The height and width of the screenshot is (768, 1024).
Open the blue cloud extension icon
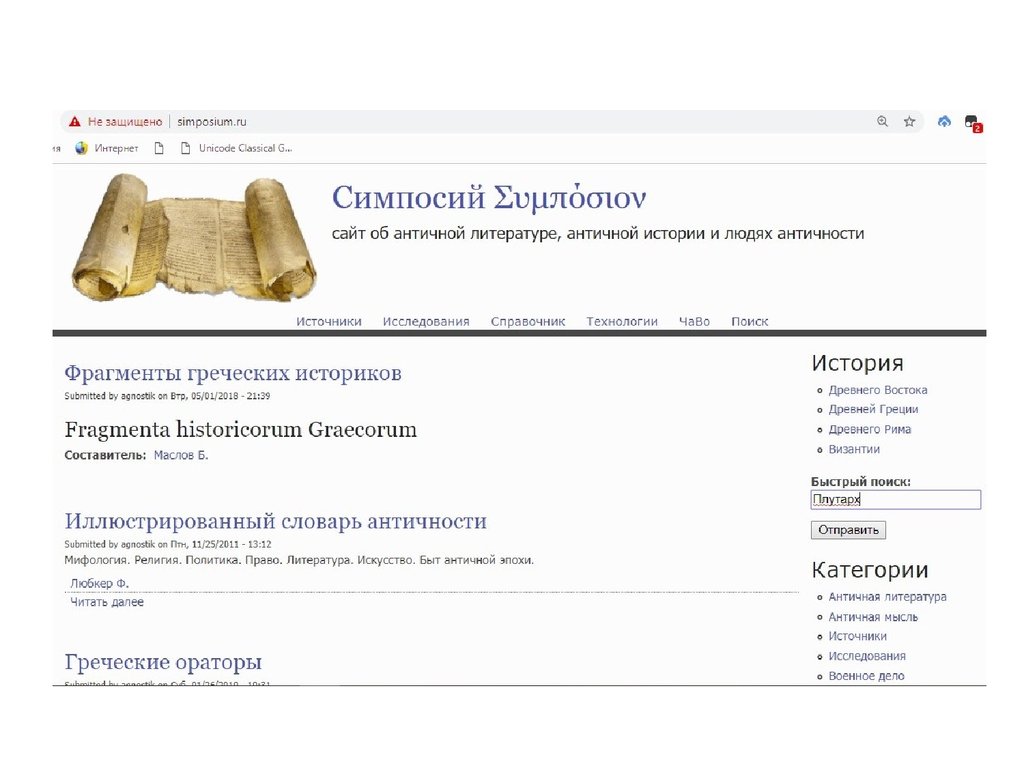click(x=944, y=122)
